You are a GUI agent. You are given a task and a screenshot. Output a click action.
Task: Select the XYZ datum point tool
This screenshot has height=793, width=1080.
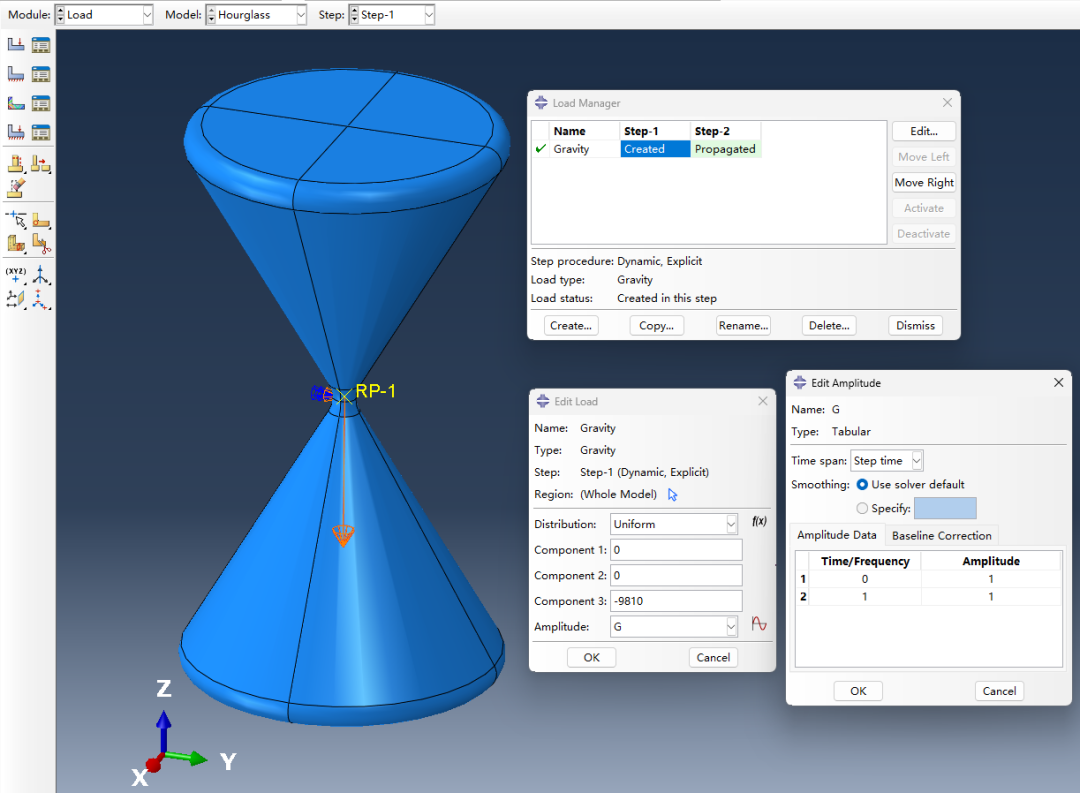point(16,275)
